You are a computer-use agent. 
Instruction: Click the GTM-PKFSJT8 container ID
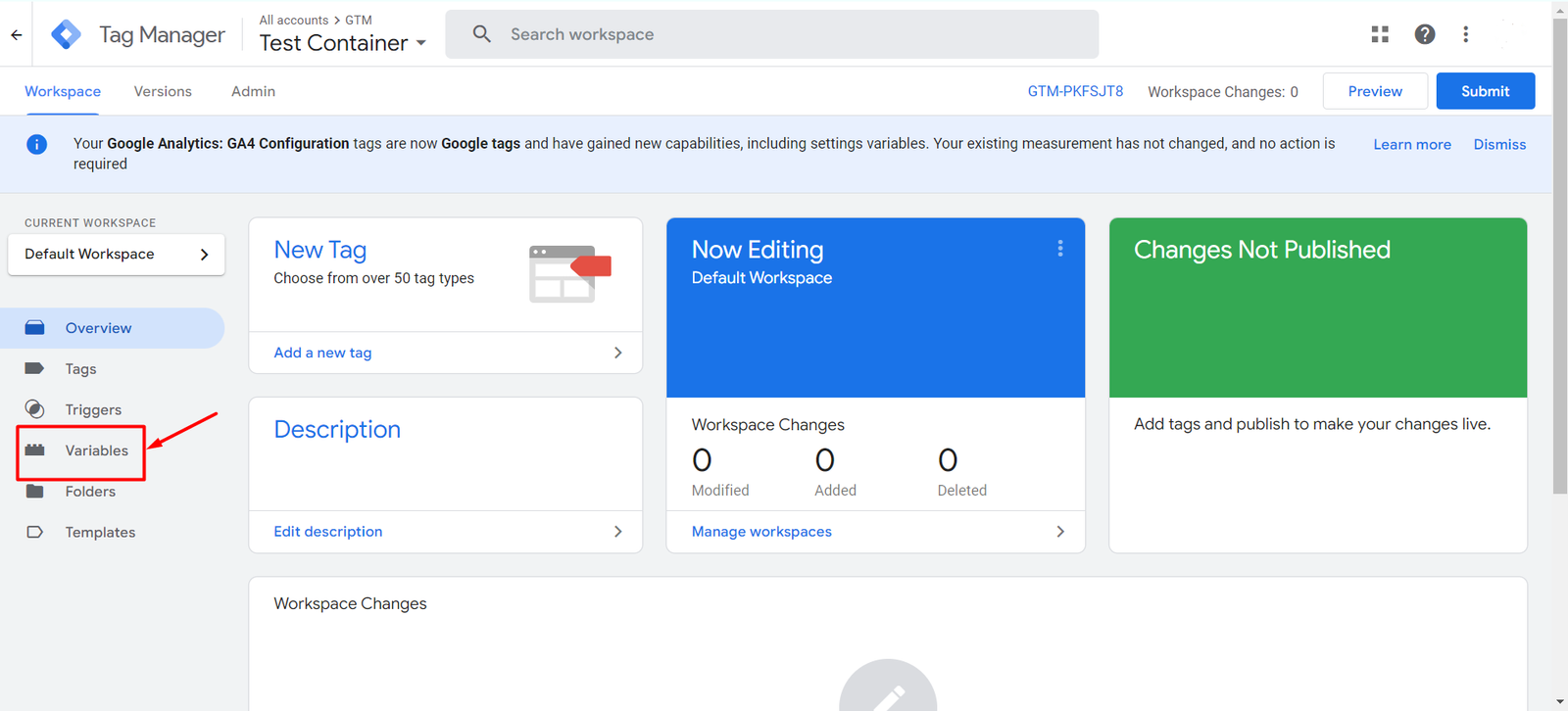[x=1075, y=91]
